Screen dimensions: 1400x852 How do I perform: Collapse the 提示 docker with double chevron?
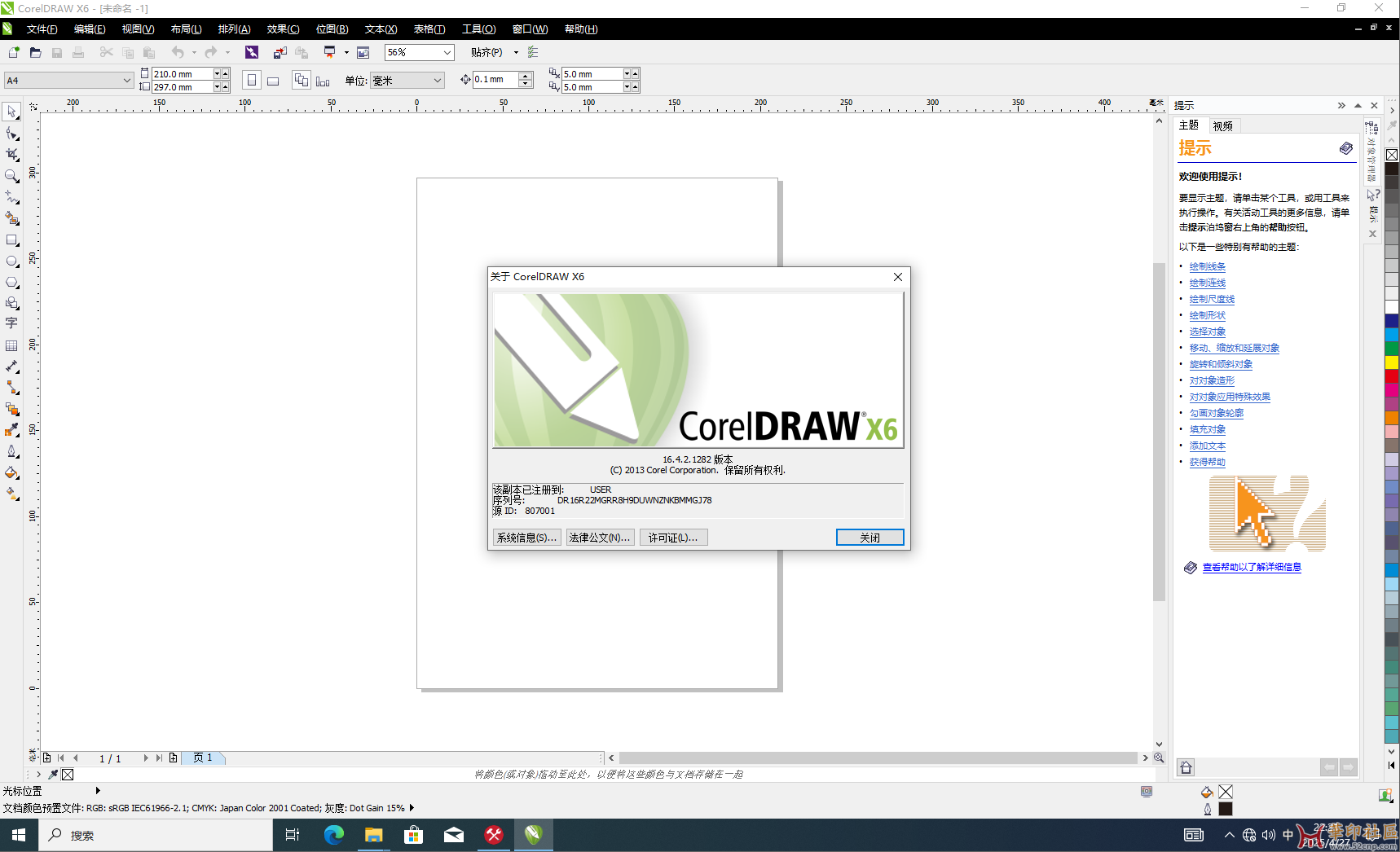(x=1341, y=105)
